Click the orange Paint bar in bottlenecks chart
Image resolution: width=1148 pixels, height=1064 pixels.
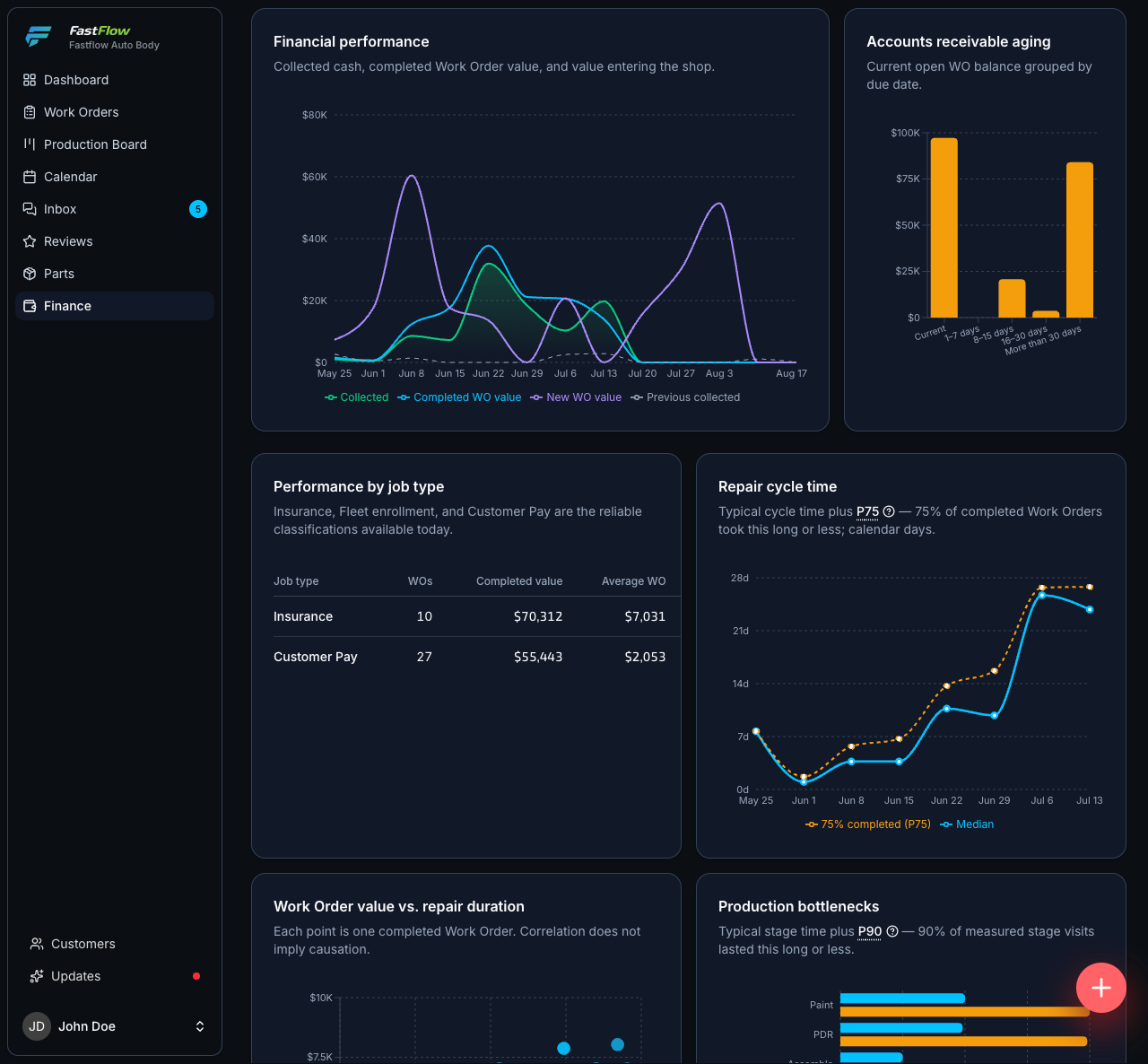965,1012
